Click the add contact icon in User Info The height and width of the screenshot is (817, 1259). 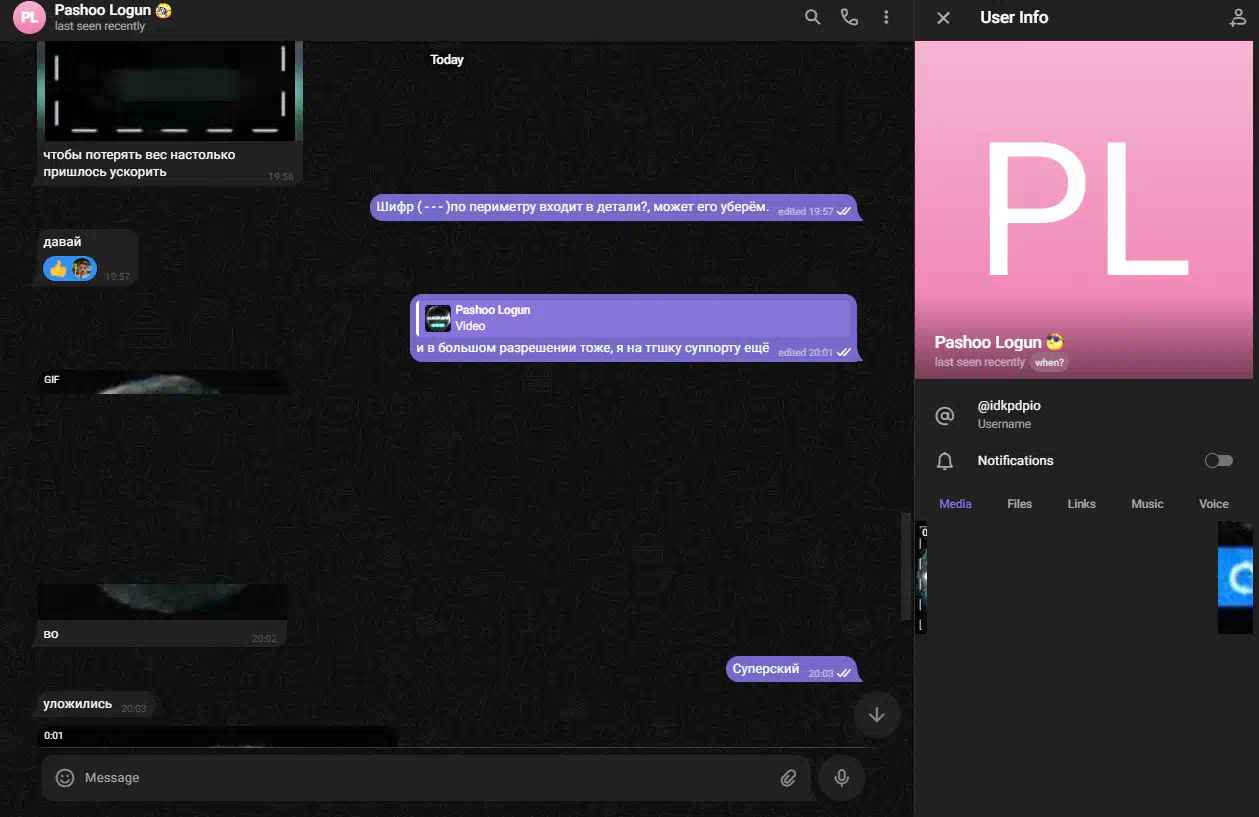click(1237, 18)
